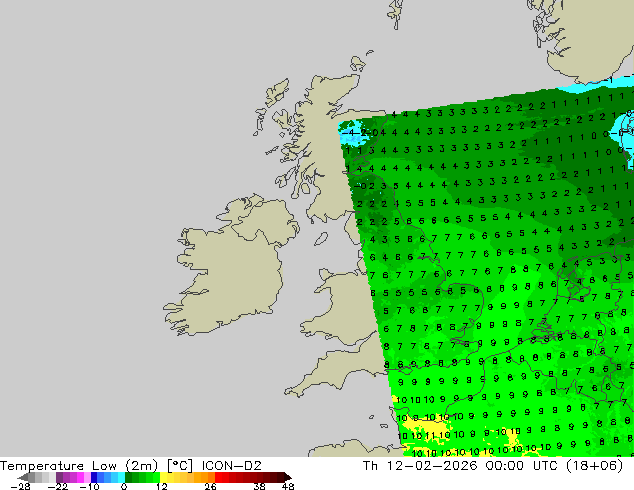
Task: Click the '26' legend label
Action: click(x=210, y=486)
